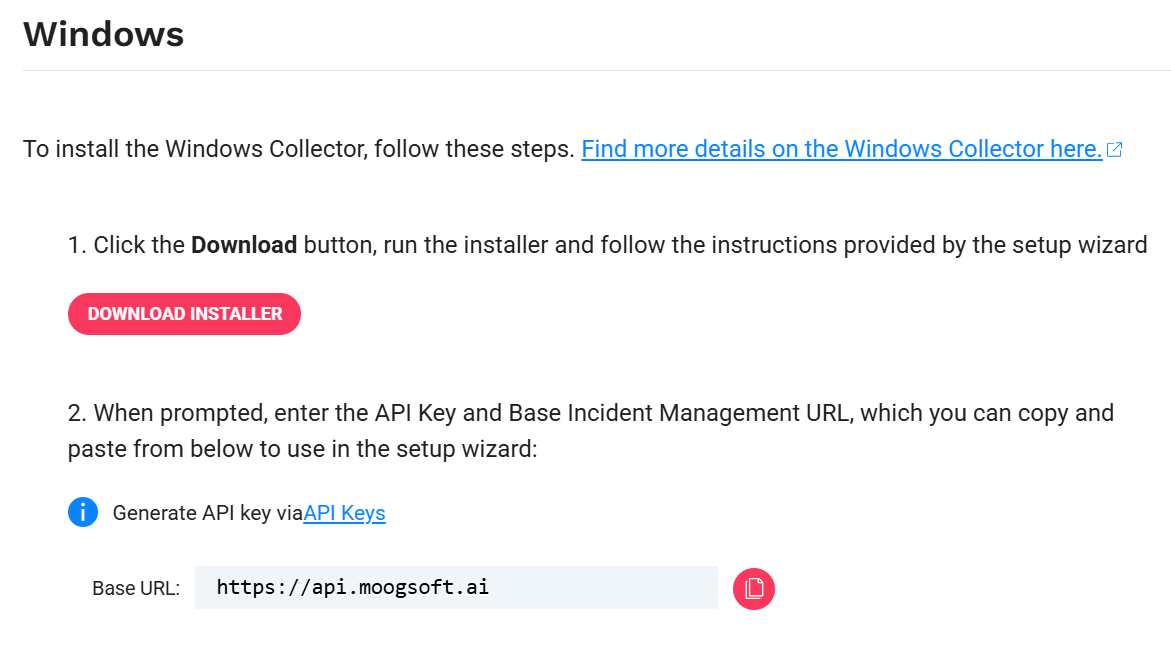Image resolution: width=1171 pixels, height=646 pixels.
Task: Open 'Find more details on the Windows Collector here' link
Action: 842,149
